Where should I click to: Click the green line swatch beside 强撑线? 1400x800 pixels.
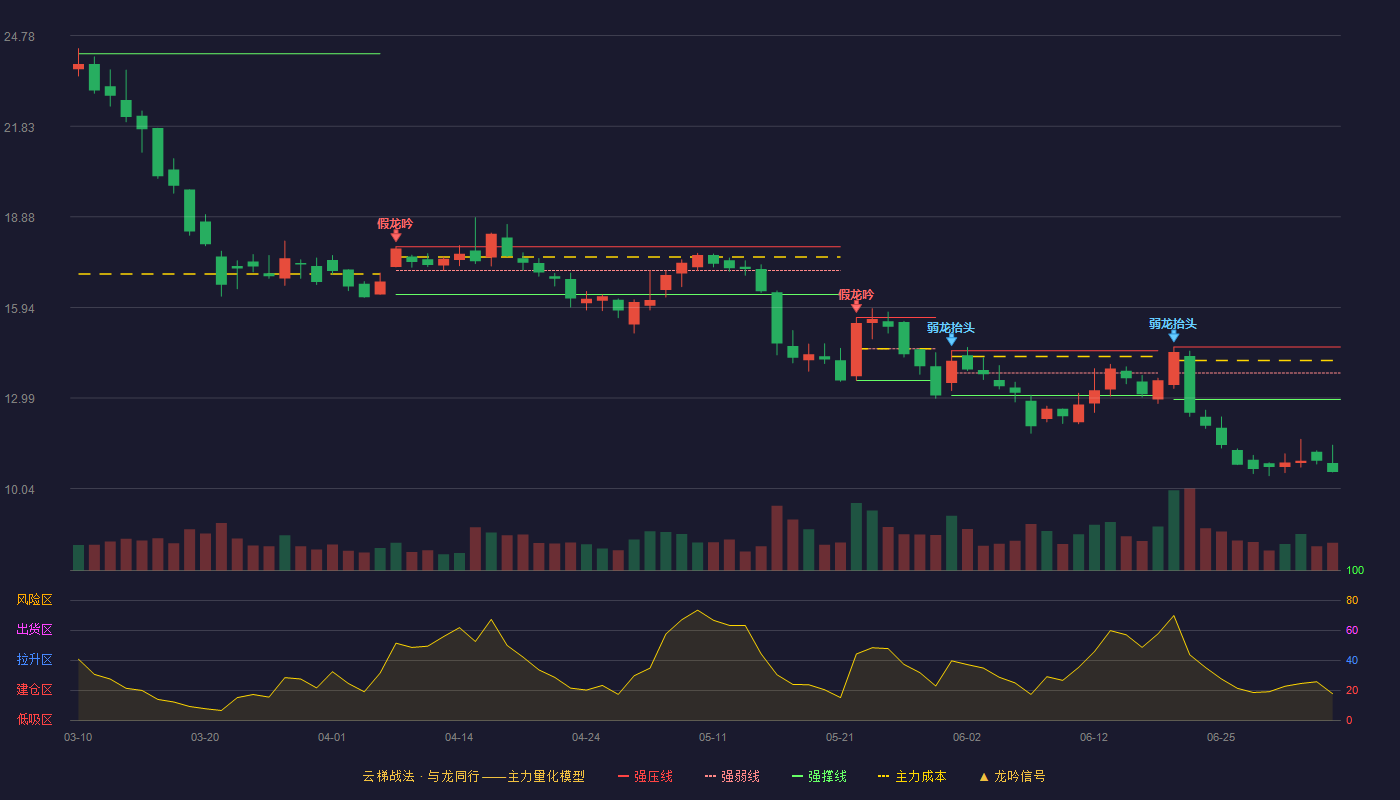[798, 776]
